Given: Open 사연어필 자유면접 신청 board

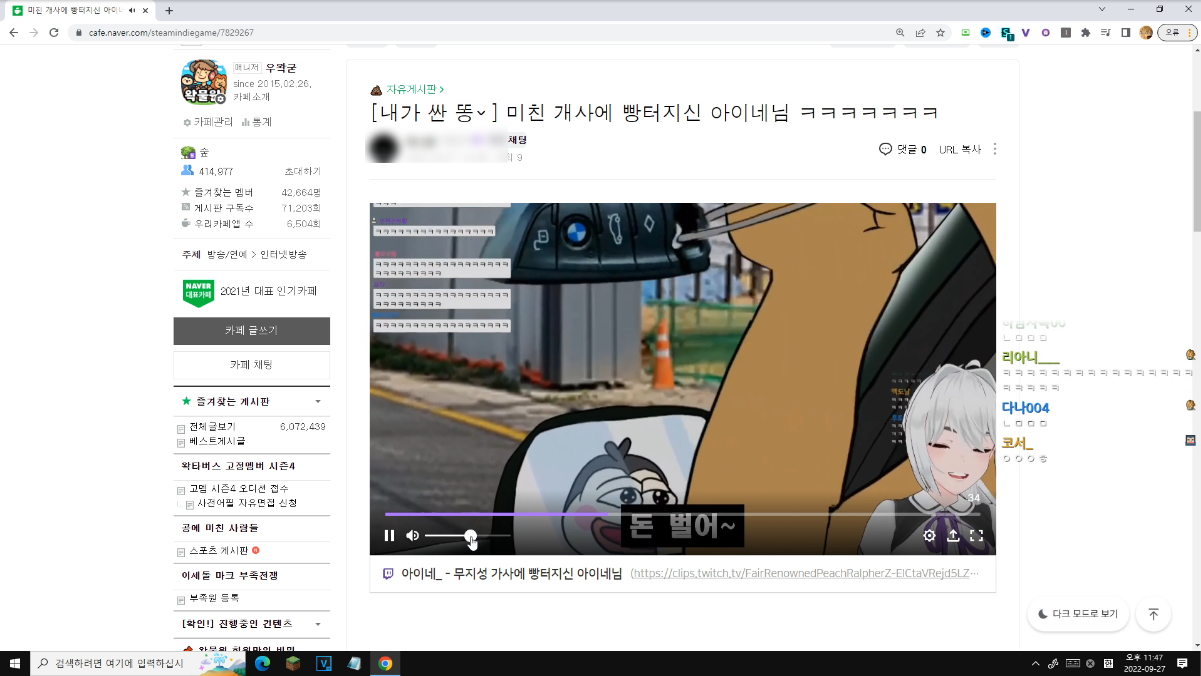Looking at the screenshot, I should [247, 503].
